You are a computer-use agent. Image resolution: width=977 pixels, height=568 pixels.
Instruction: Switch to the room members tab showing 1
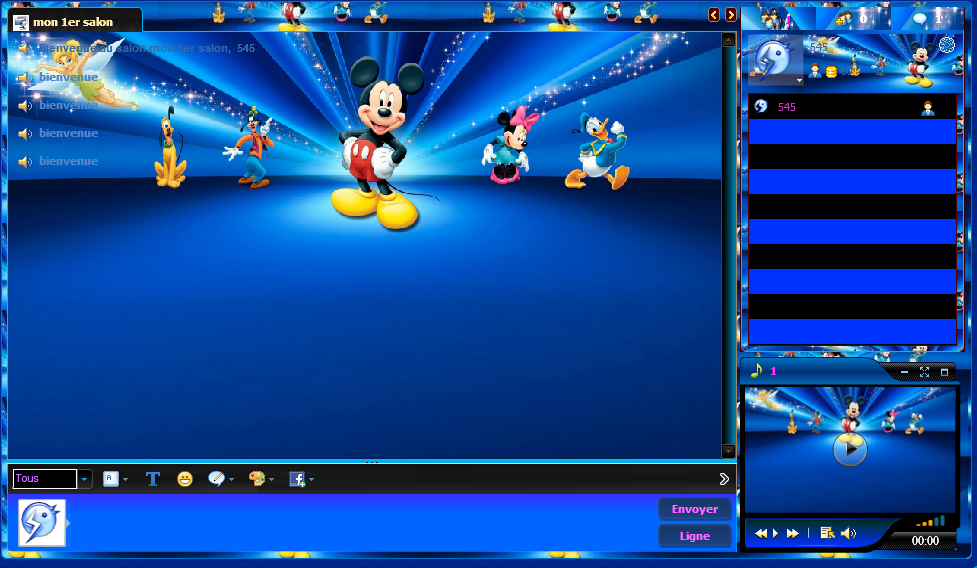(x=777, y=19)
